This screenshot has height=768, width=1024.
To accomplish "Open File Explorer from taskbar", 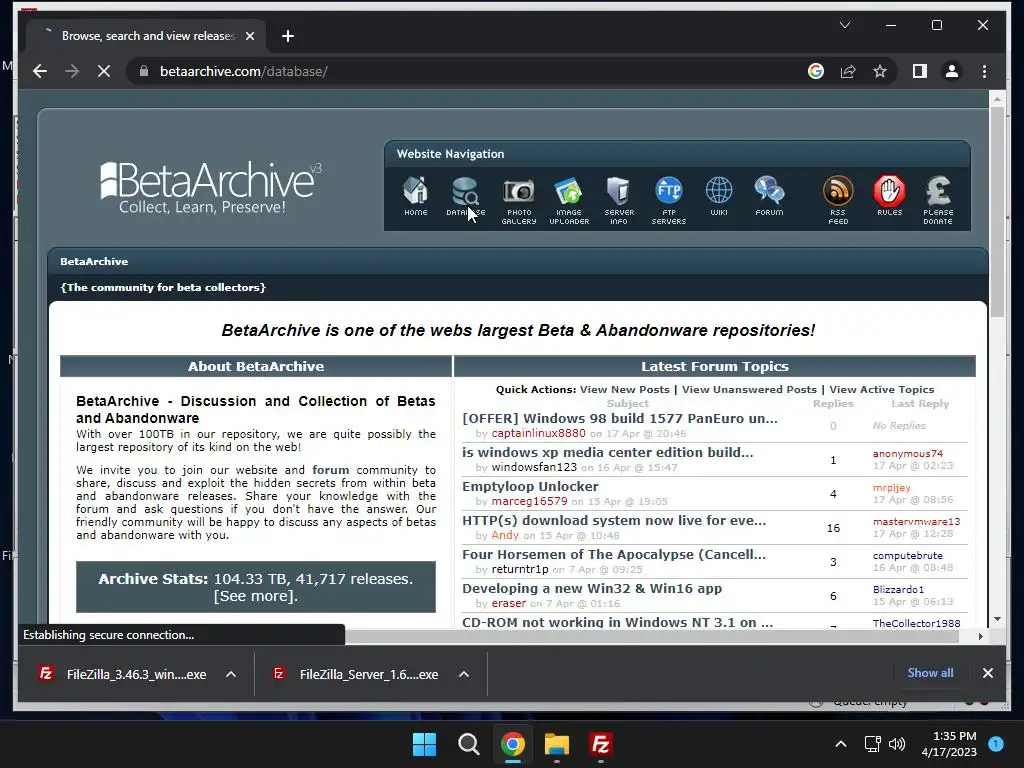I will [x=557, y=744].
